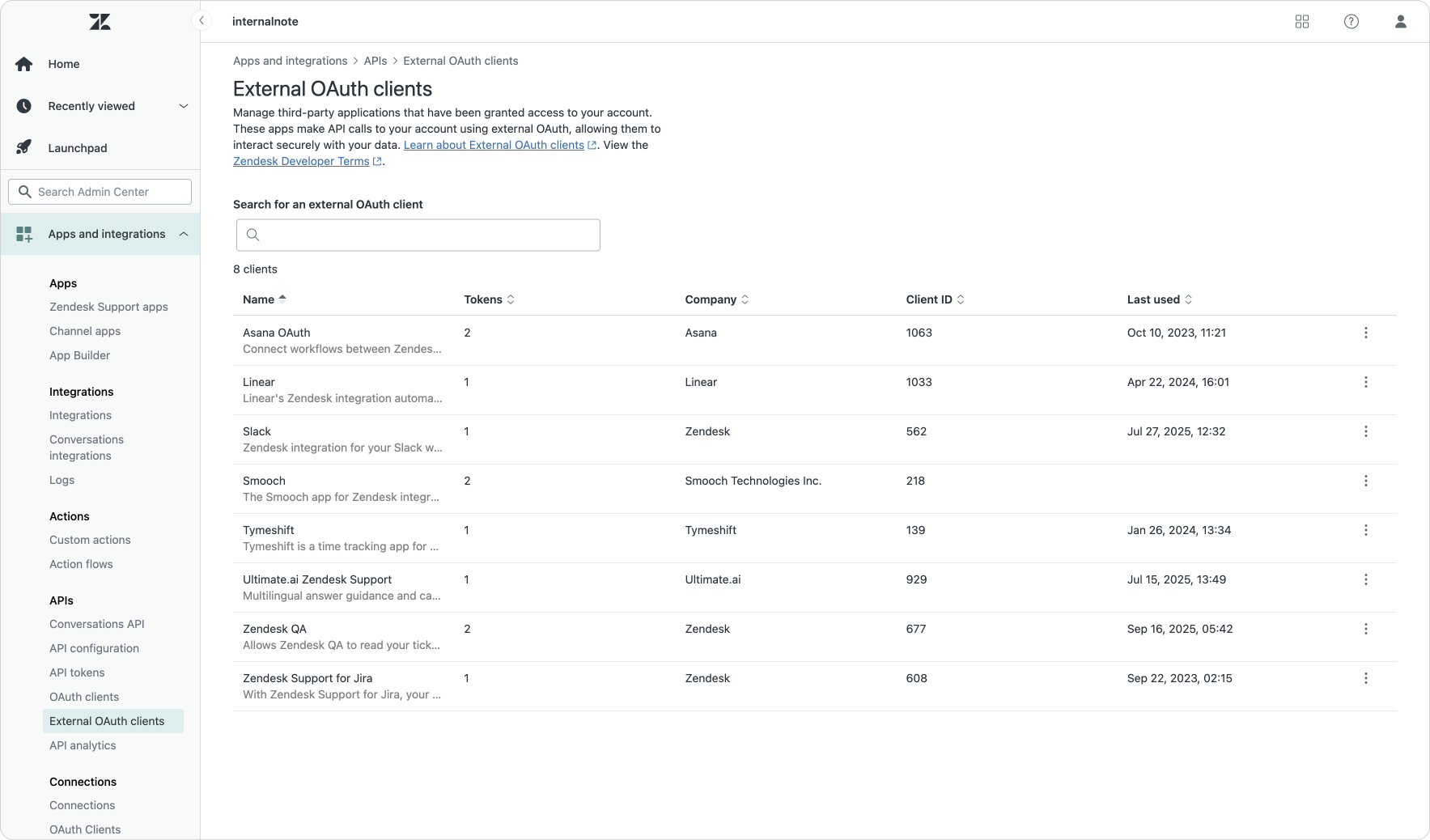
Task: Click the Zendesk logo icon
Action: click(100, 22)
